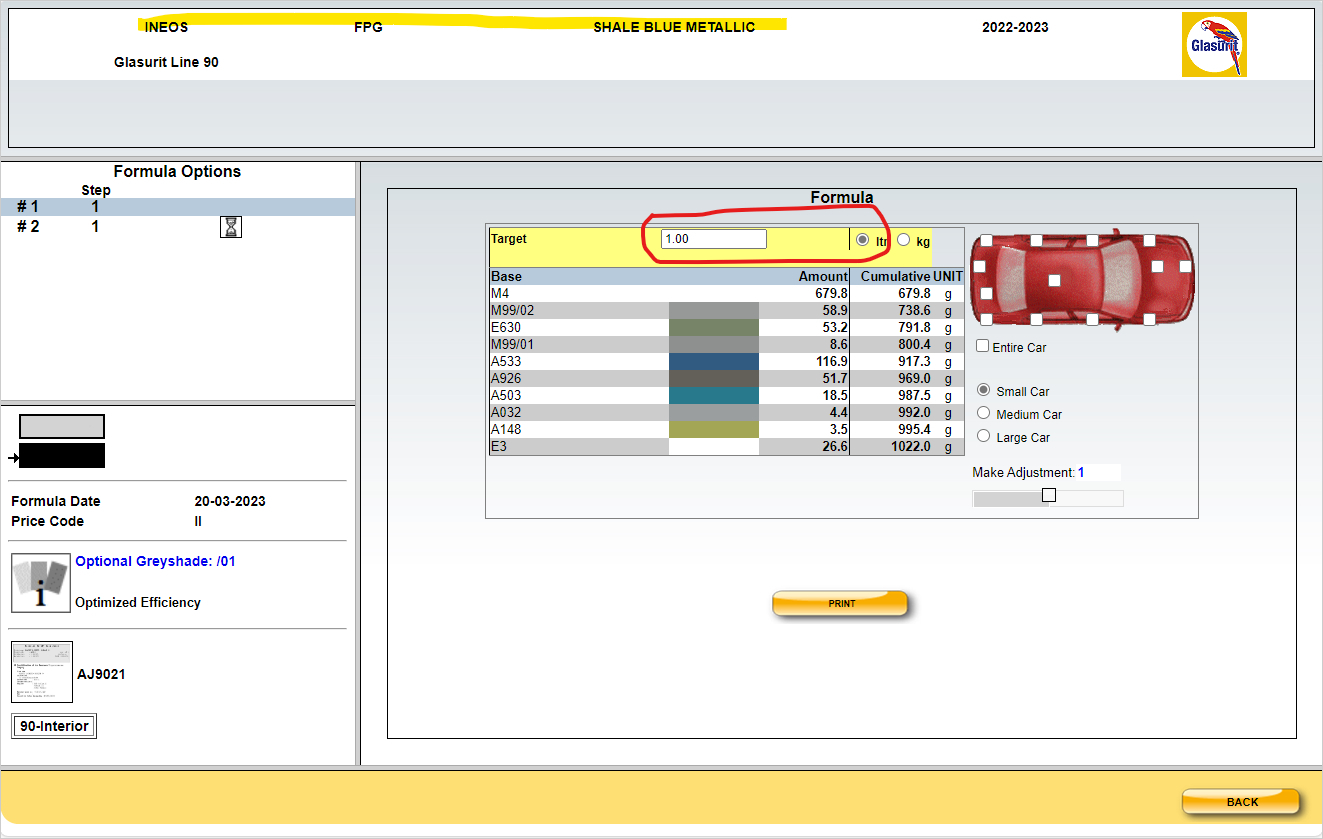Image resolution: width=1323 pixels, height=839 pixels.
Task: Choose the Large Car option
Action: [984, 436]
